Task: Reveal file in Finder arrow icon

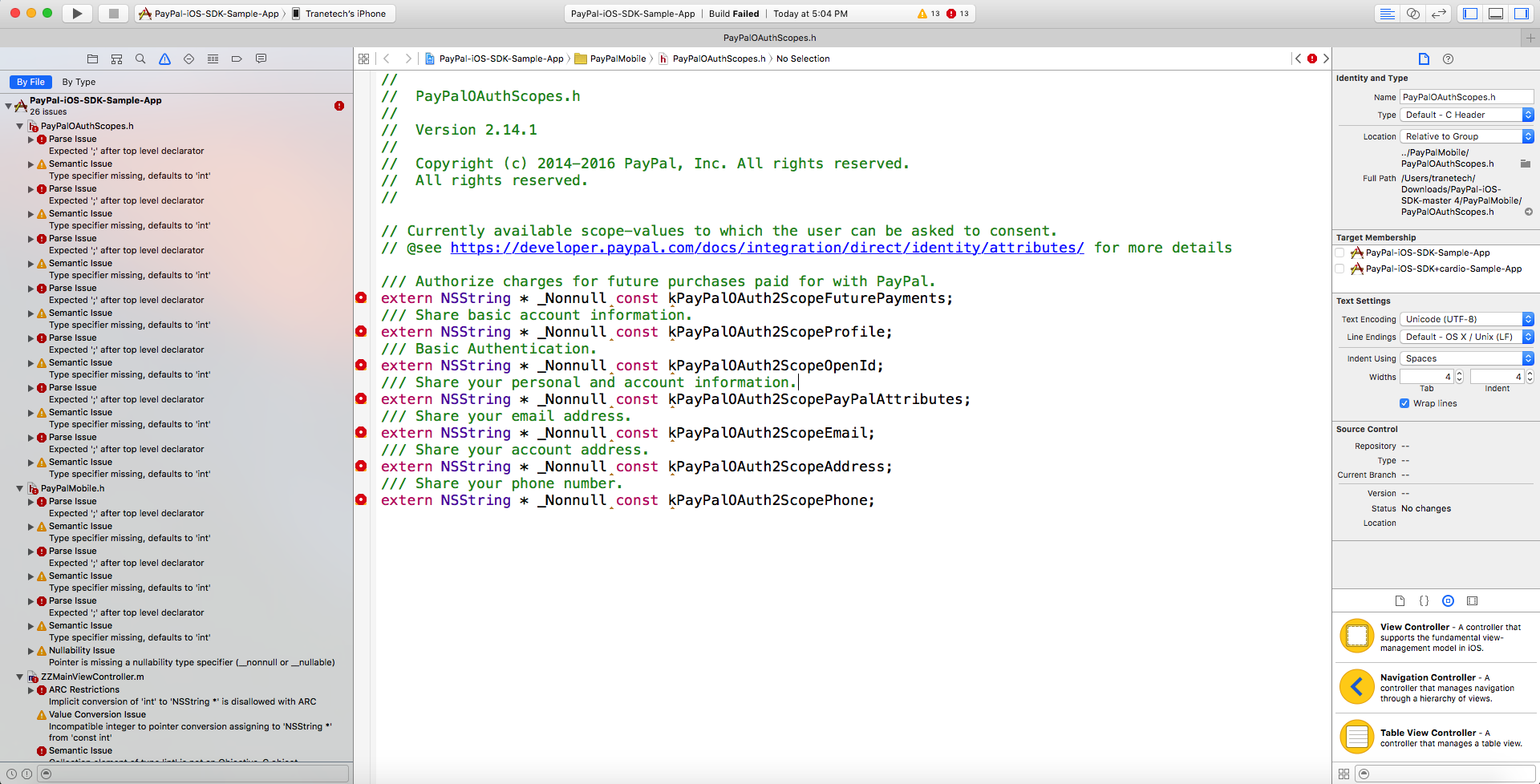Action: coord(1529,212)
